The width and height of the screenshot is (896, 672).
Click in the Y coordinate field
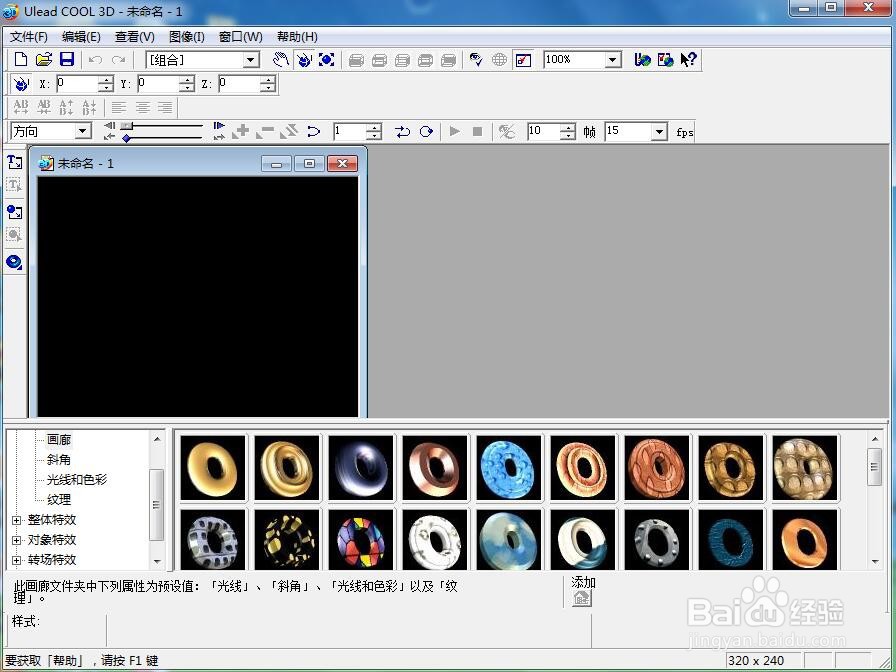coord(158,84)
